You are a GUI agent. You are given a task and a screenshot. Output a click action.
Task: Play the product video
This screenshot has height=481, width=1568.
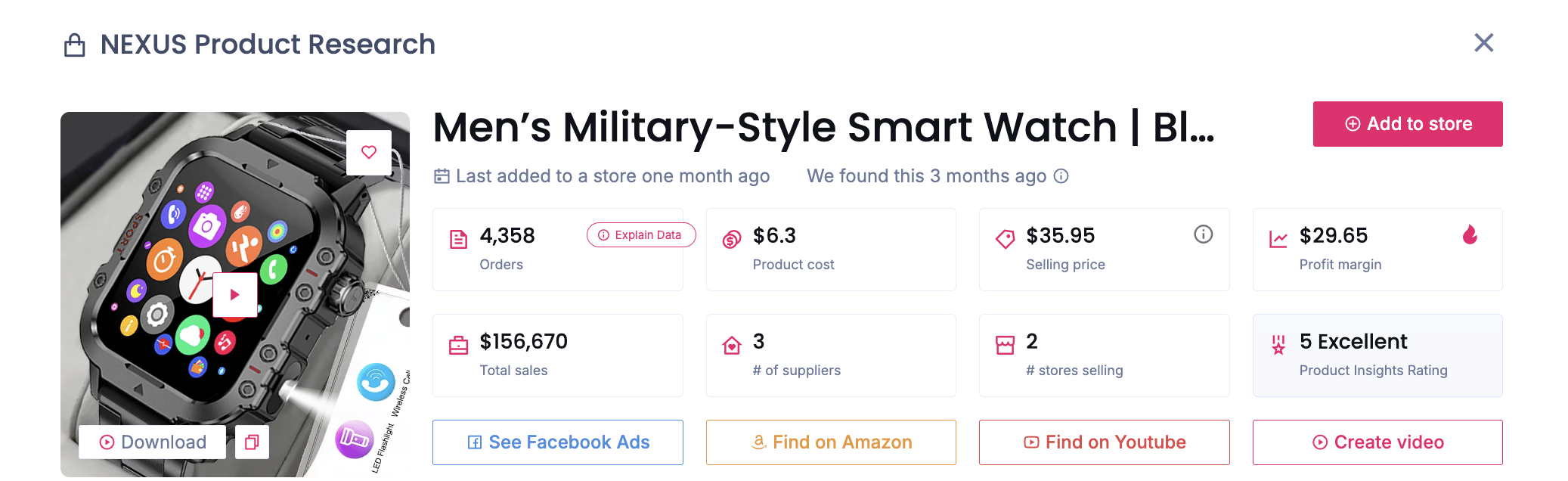coord(235,294)
